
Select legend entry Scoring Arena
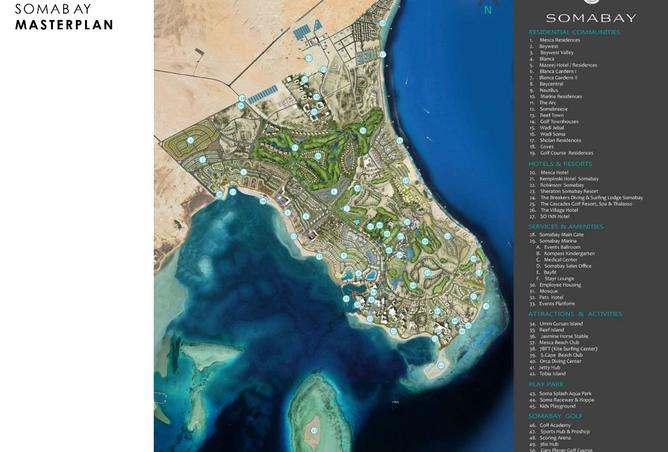[550, 438]
